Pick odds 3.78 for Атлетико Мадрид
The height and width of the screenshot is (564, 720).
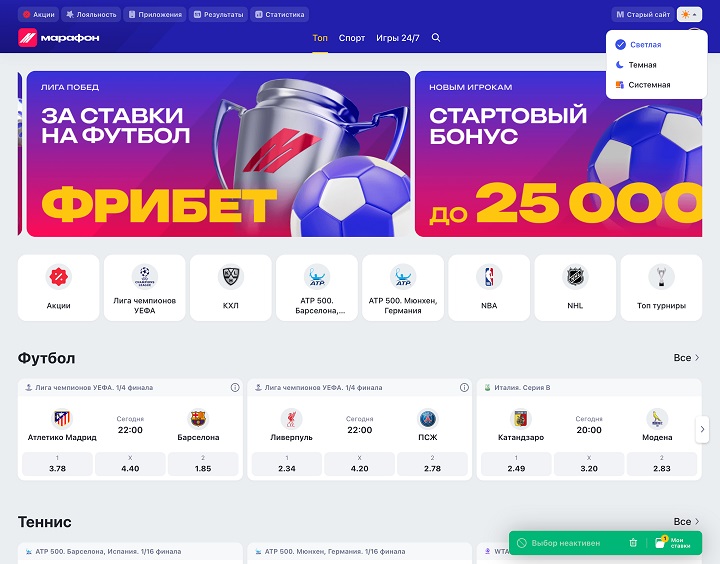click(x=57, y=464)
